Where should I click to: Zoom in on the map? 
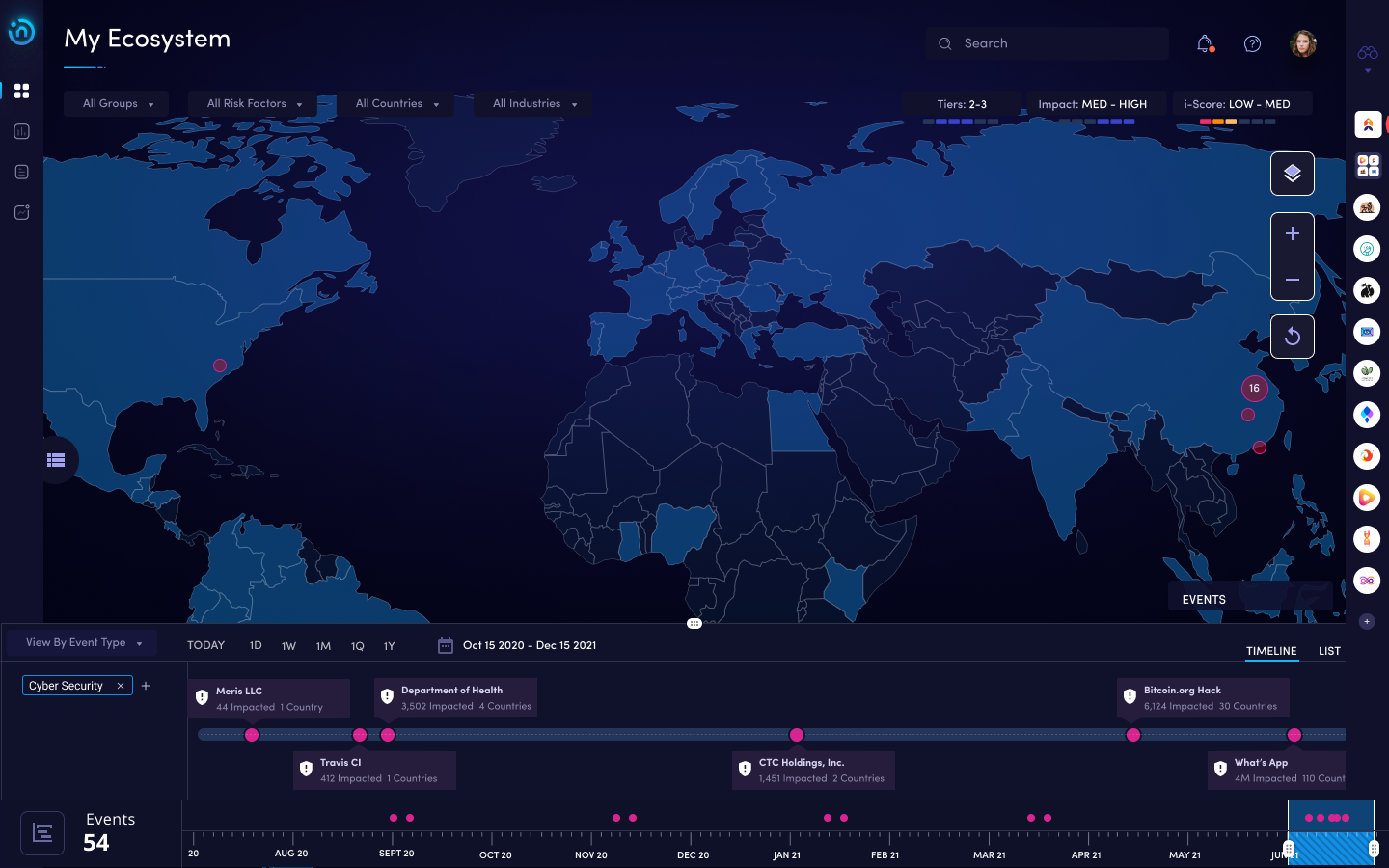pyautogui.click(x=1293, y=234)
